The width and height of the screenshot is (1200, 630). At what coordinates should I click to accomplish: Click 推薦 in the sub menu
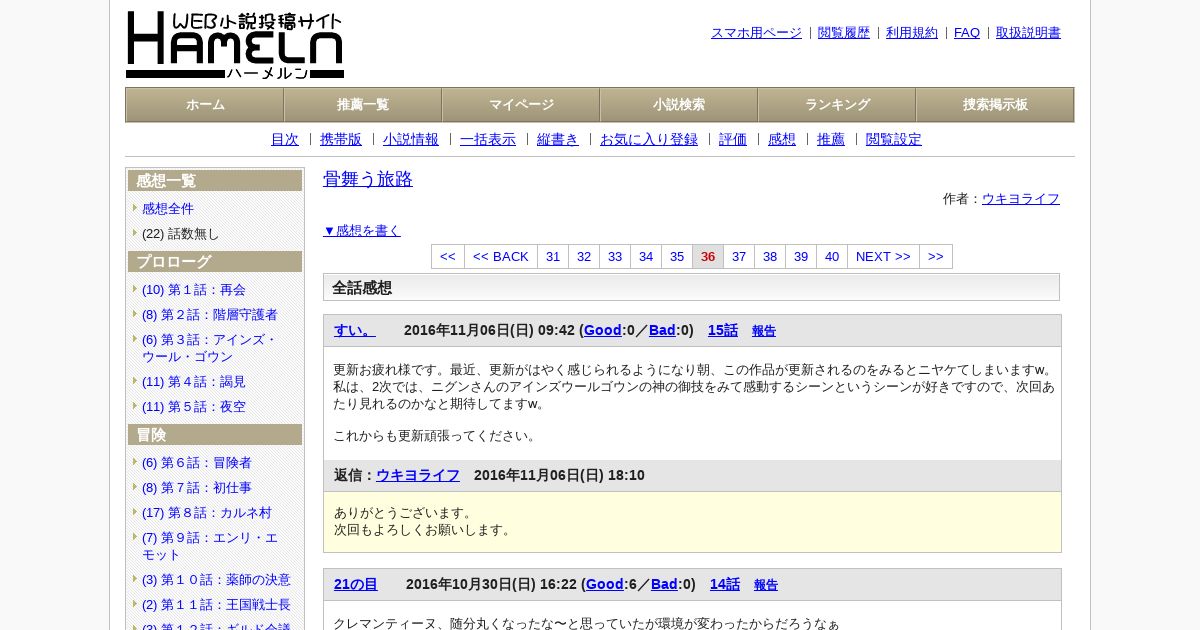point(831,139)
